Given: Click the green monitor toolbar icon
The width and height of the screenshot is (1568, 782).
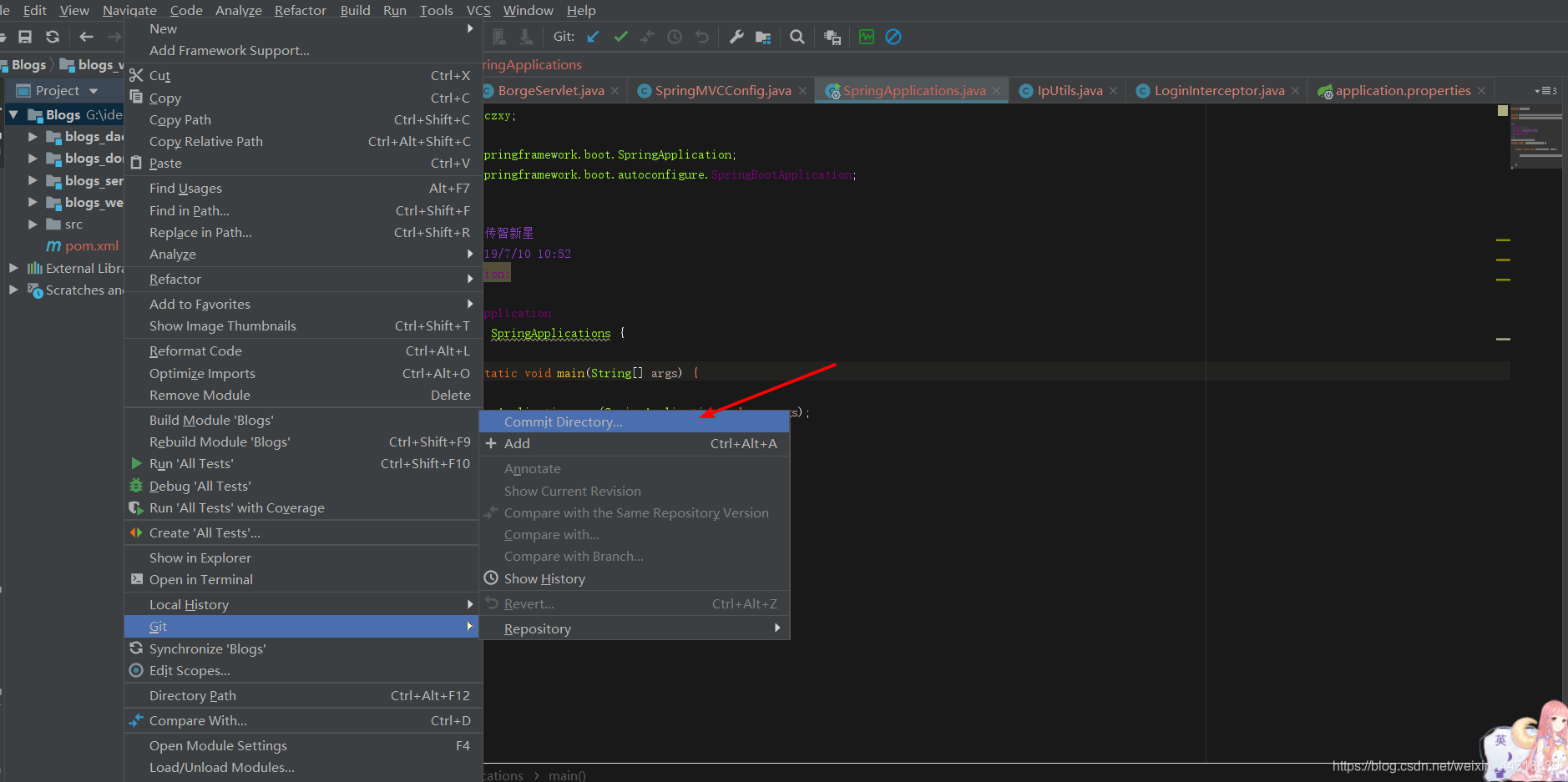Looking at the screenshot, I should [867, 37].
